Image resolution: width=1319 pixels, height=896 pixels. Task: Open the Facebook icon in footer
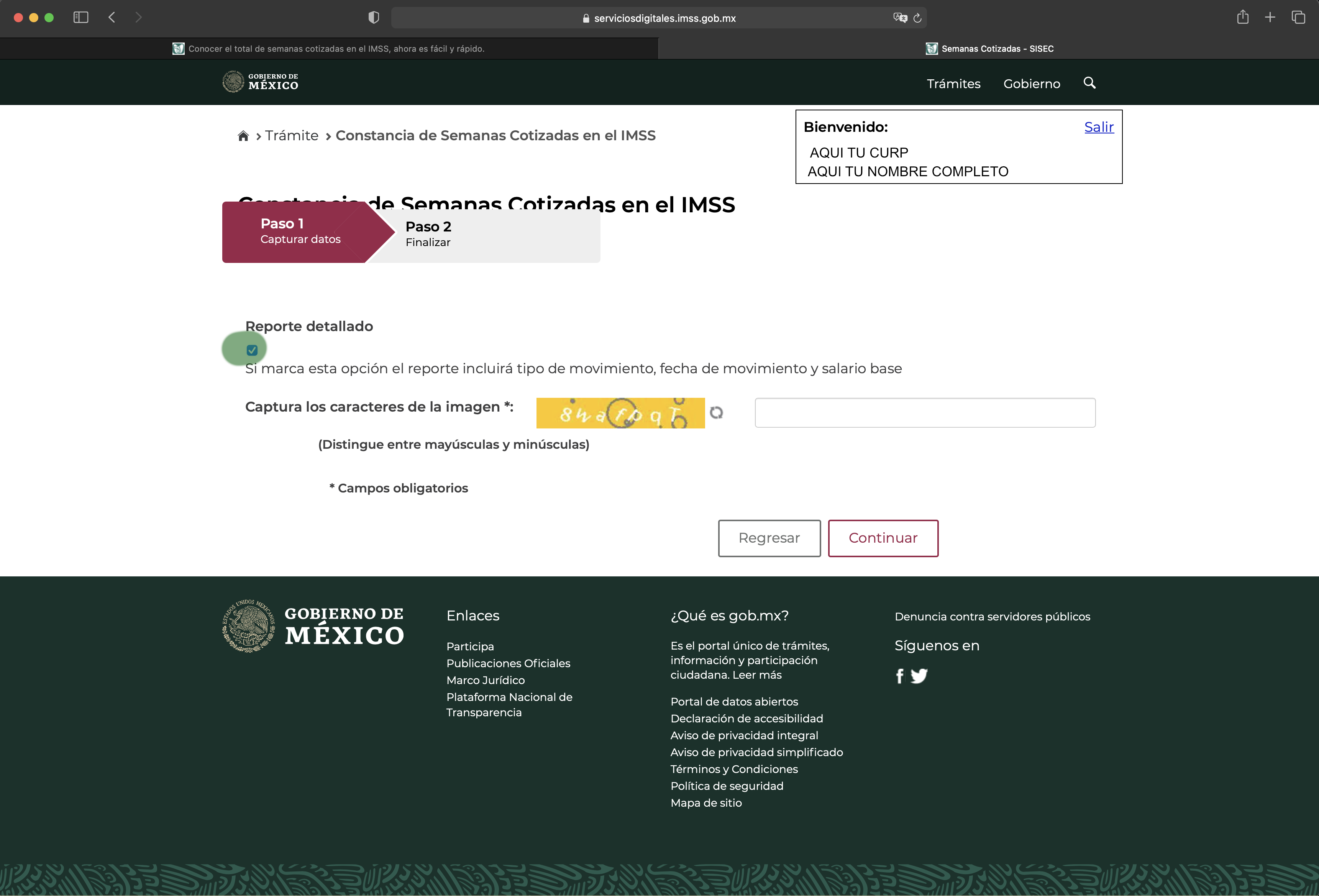(x=899, y=676)
